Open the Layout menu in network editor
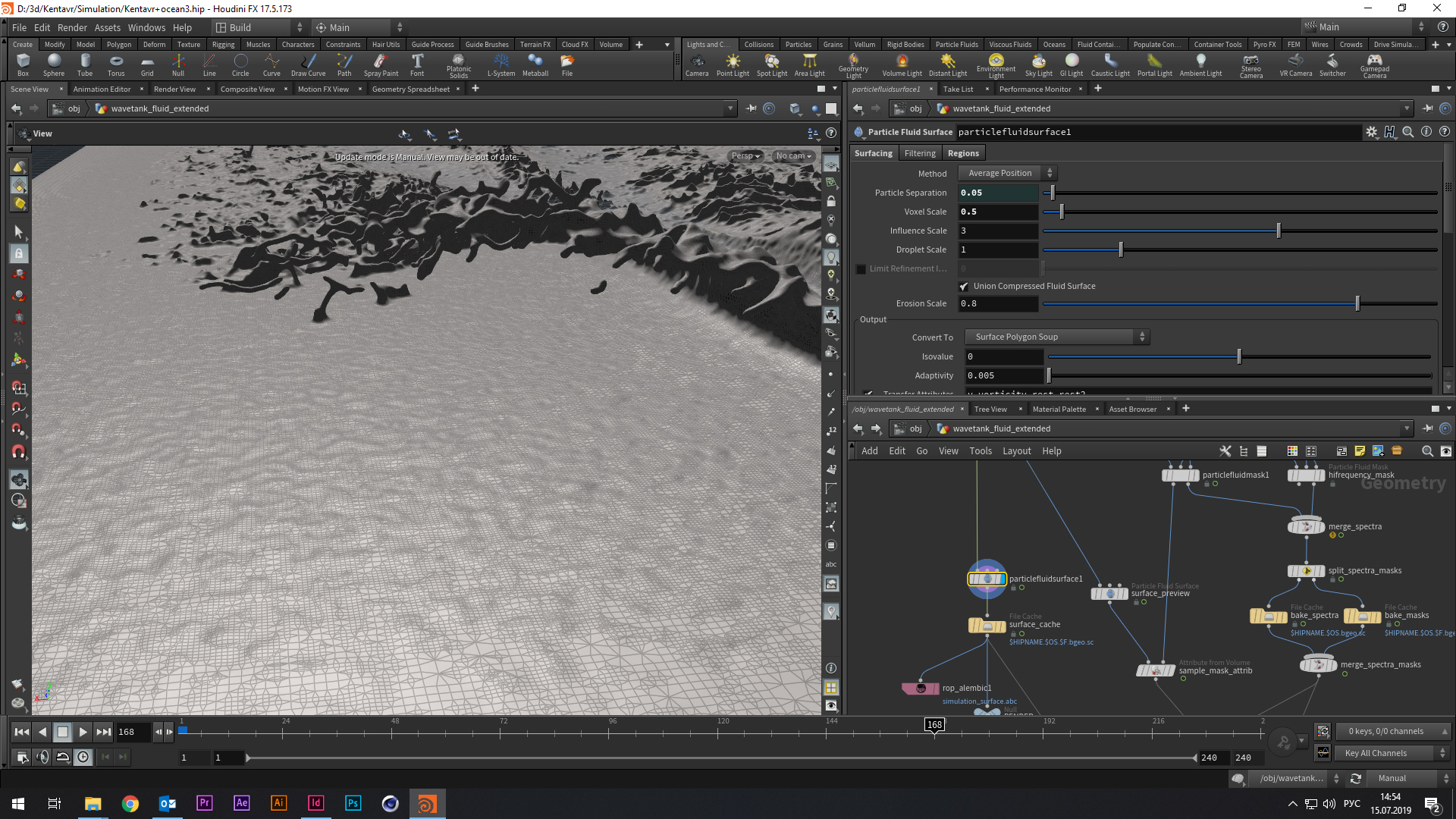Screen dimensions: 1456x819 click(1016, 451)
